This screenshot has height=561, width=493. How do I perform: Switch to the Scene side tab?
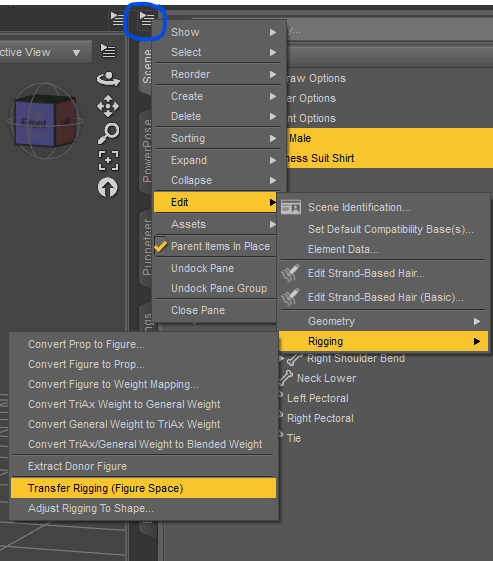(x=147, y=67)
